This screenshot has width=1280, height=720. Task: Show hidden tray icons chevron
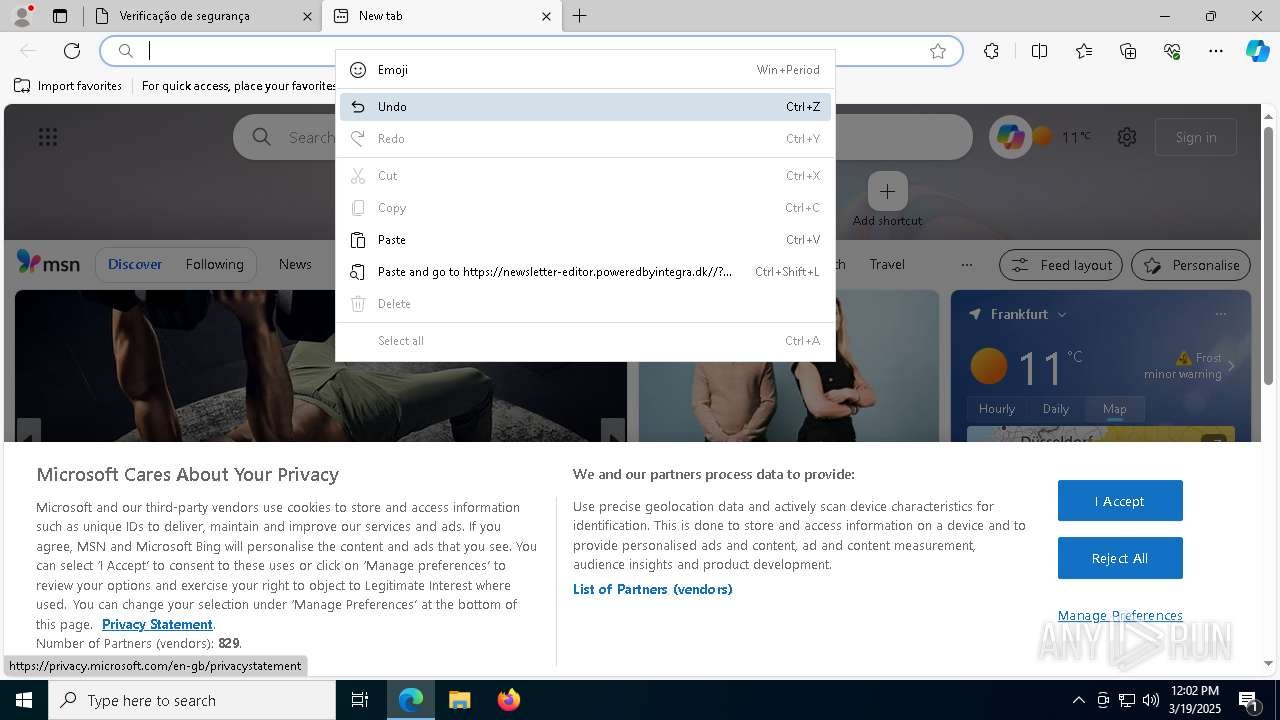(x=1078, y=700)
